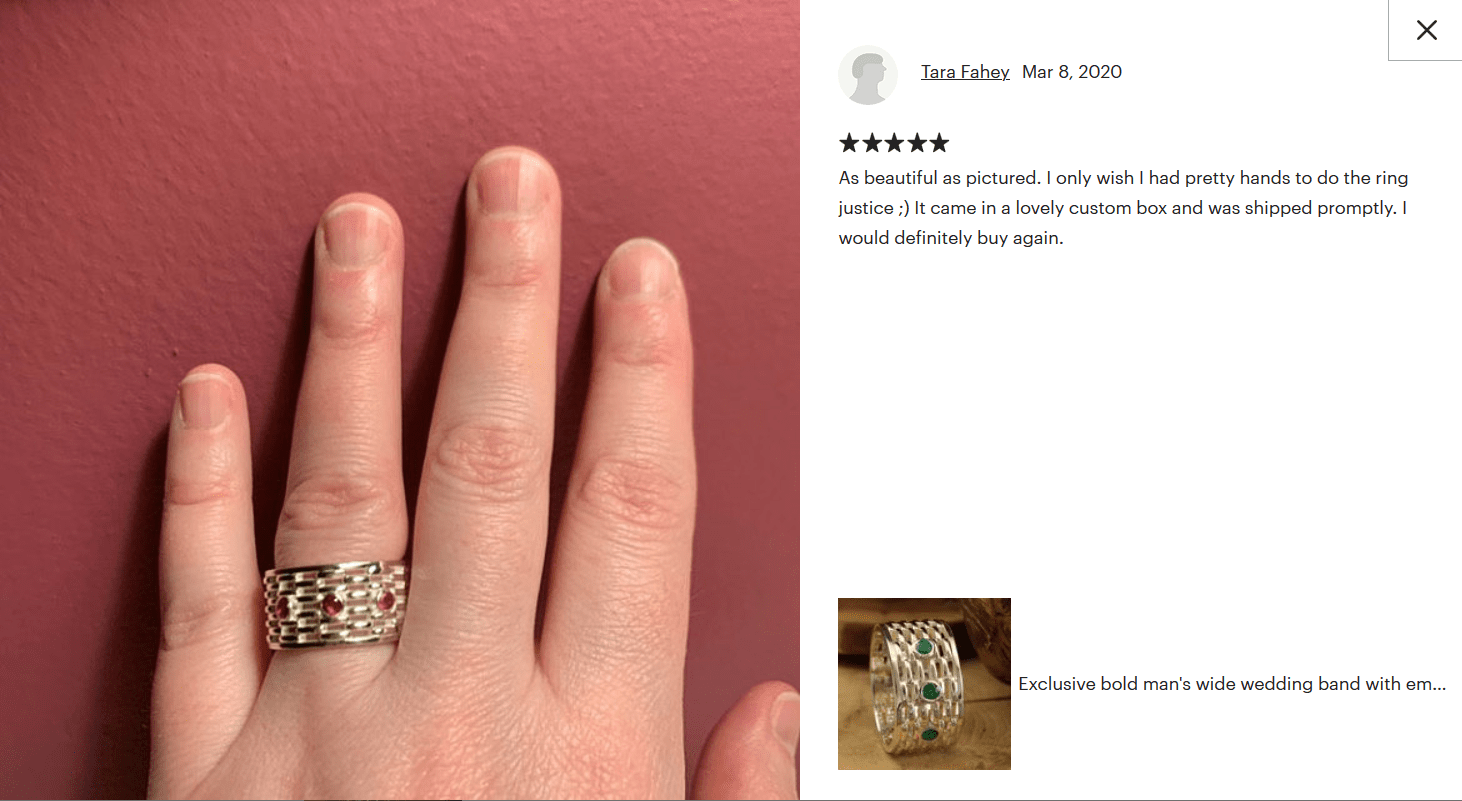Click the first star of the rating
1462x801 pixels.
(850, 143)
